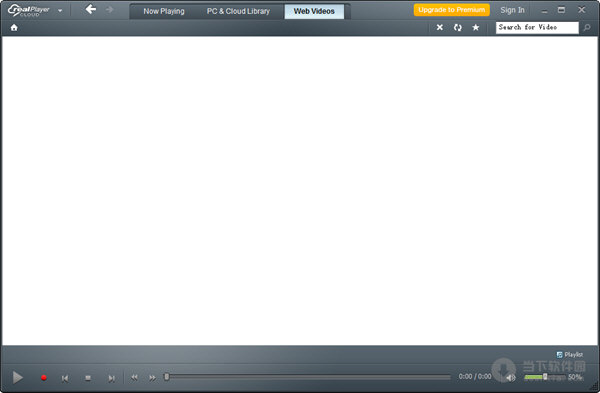Go to the home page icon
This screenshot has height=393, width=600.
[x=14, y=28]
